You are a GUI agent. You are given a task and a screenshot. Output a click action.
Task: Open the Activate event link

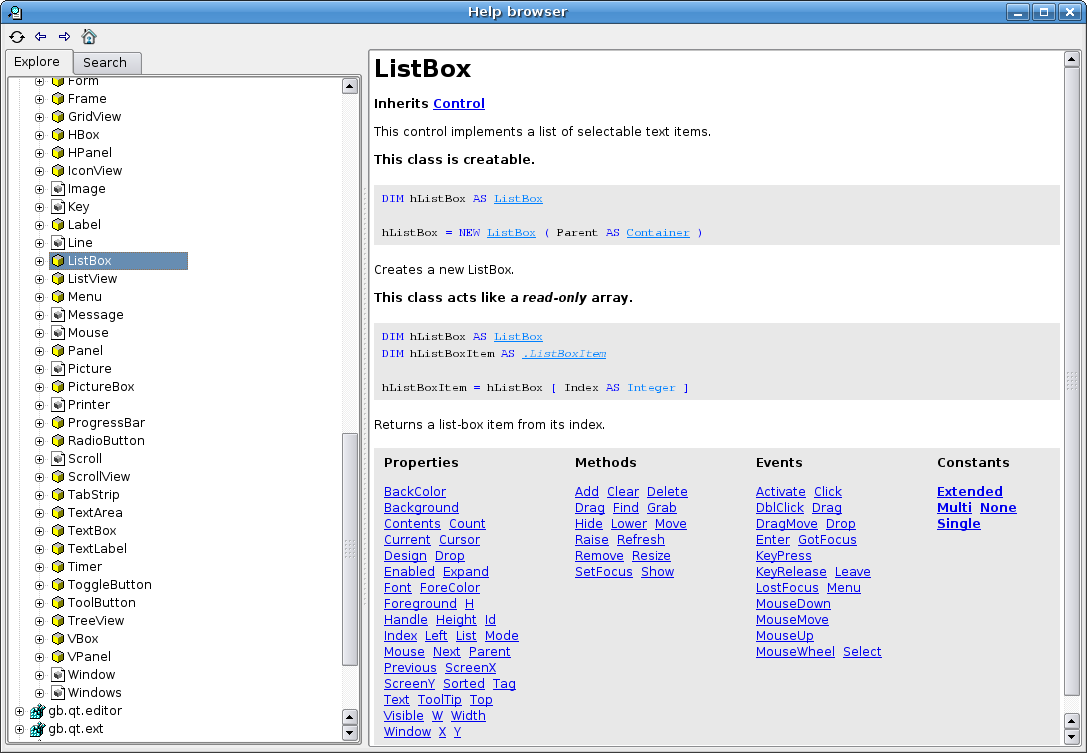click(781, 492)
